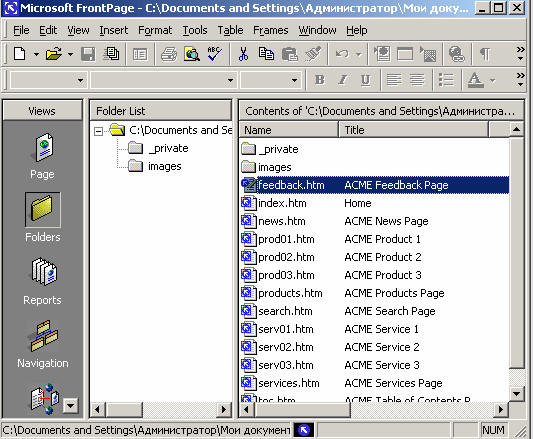The width and height of the screenshot is (533, 439).
Task: Preview in Browser toolbar icon
Action: 191,54
